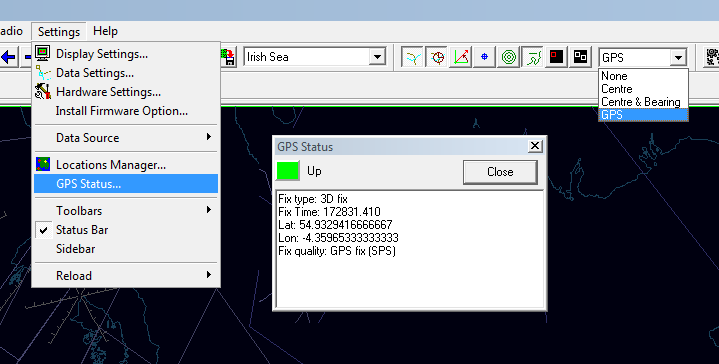Close GPS Status dialog with X button
719x364 pixels.
(x=534, y=146)
